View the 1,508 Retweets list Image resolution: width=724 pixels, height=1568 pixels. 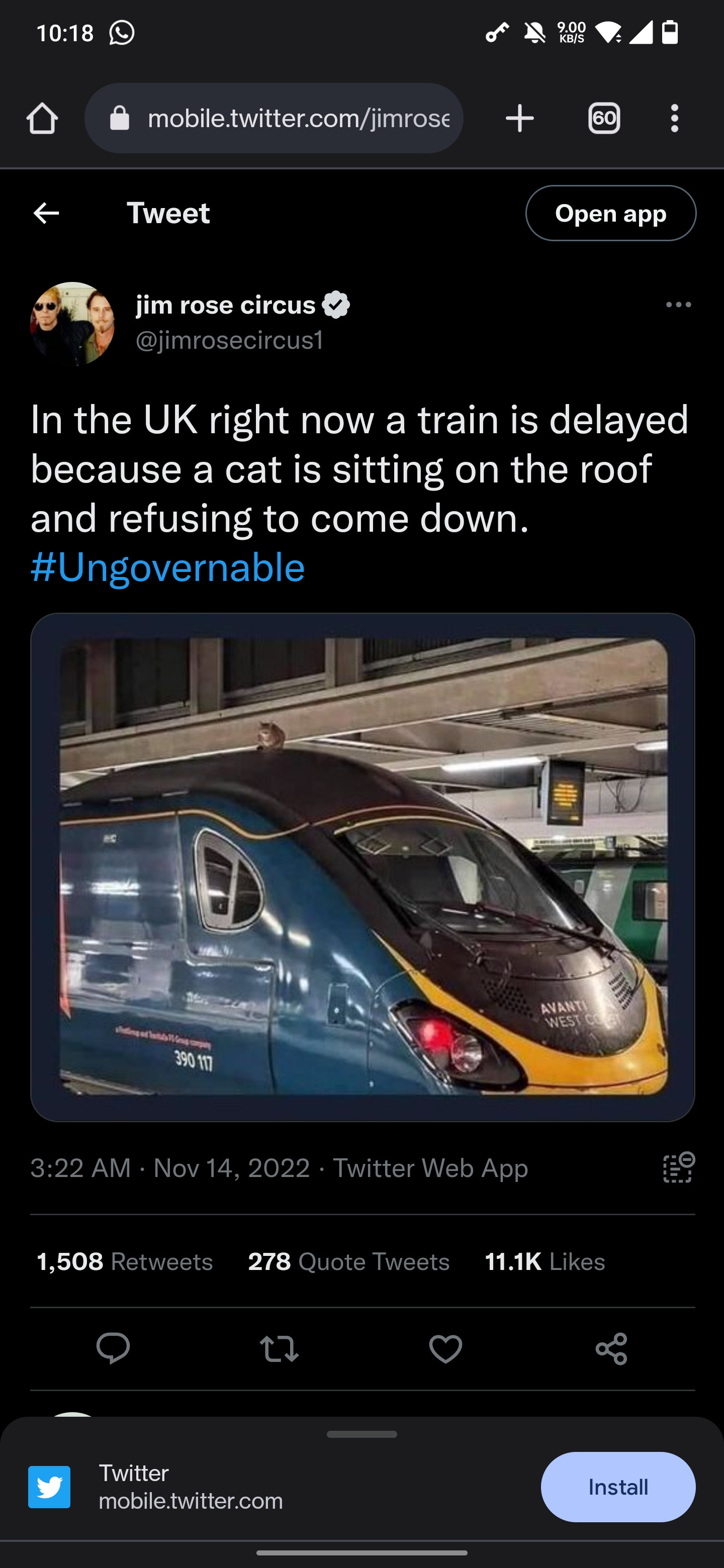125,1262
